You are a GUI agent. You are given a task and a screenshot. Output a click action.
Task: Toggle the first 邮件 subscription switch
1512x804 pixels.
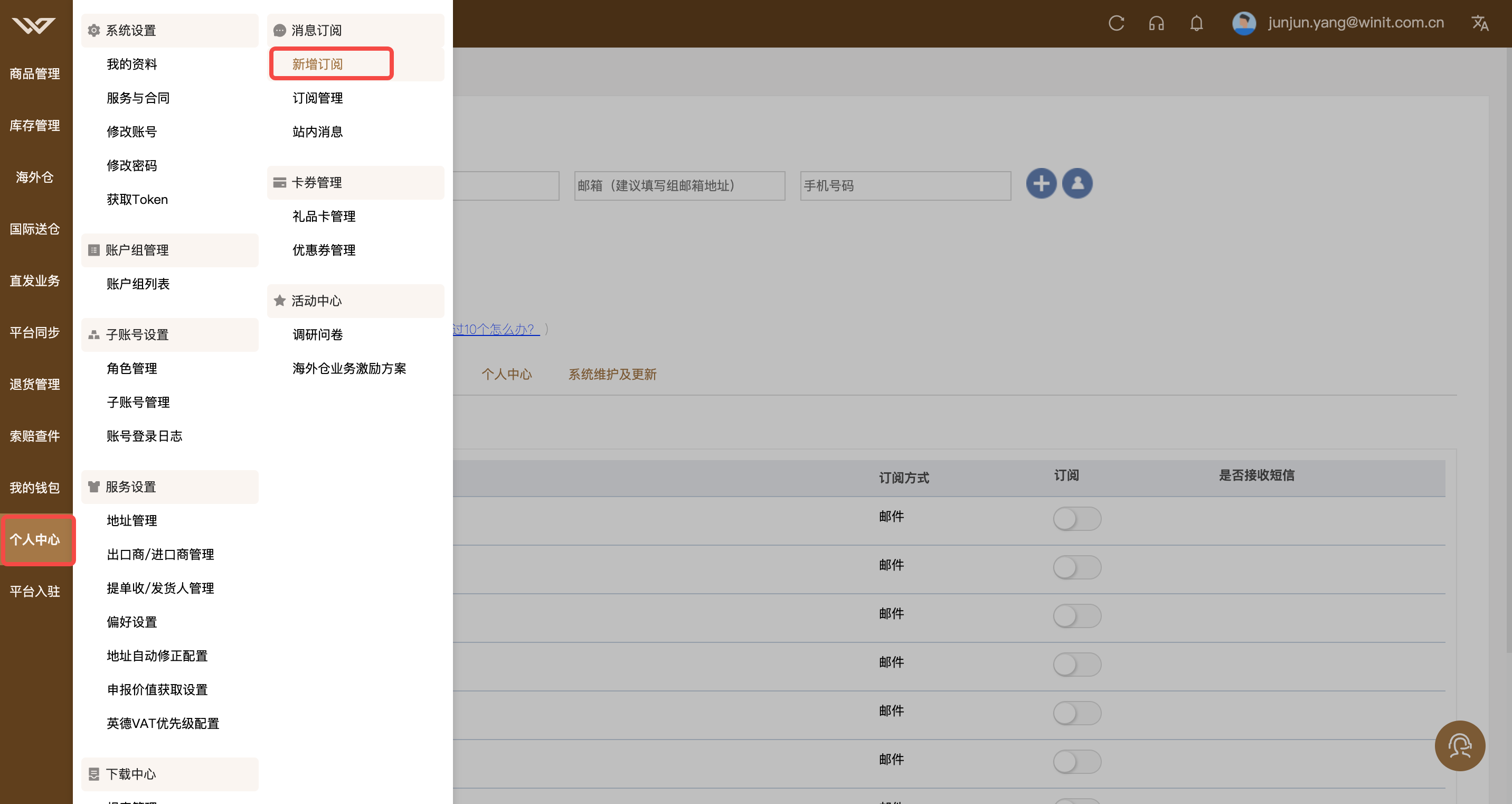pyautogui.click(x=1077, y=519)
